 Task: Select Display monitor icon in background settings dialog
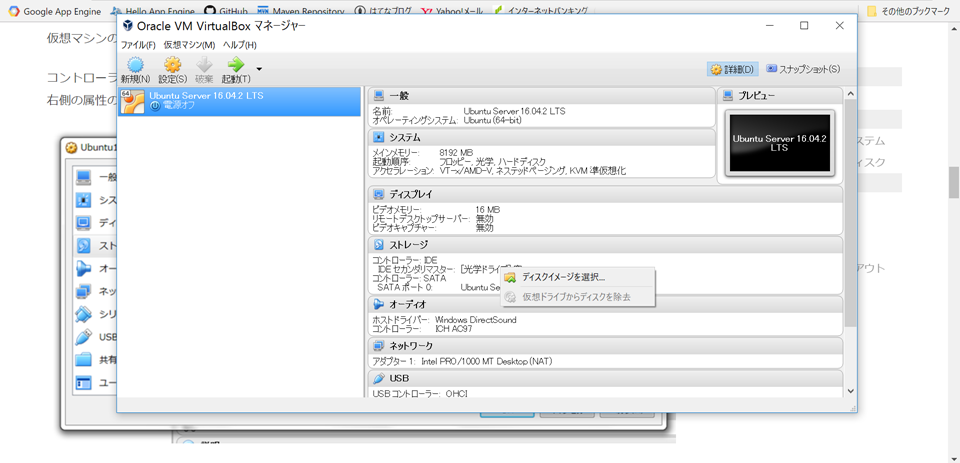[83, 223]
